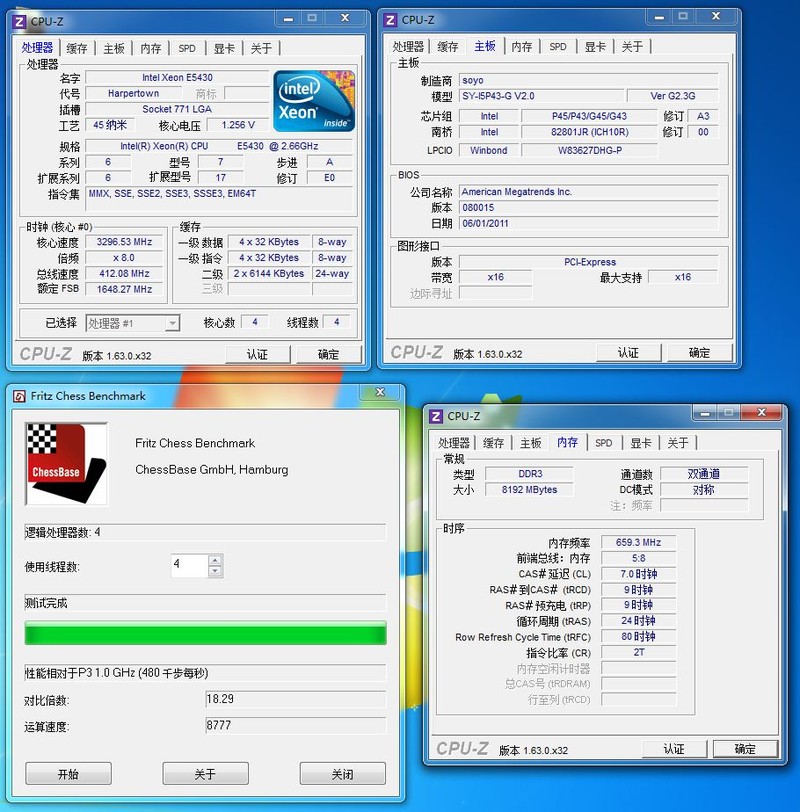Click the chipset value P45/P43/G45/G43
The width and height of the screenshot is (800, 812).
(x=589, y=117)
